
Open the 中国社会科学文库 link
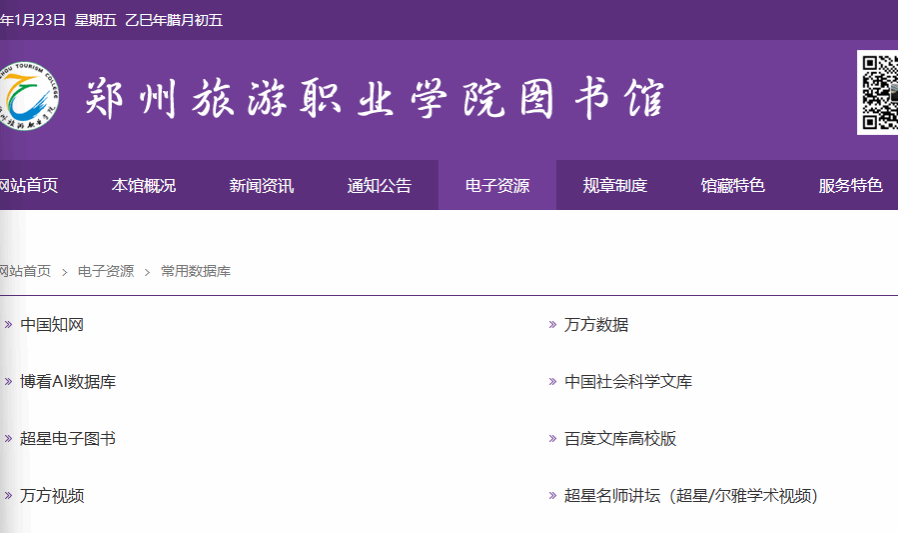tap(628, 382)
